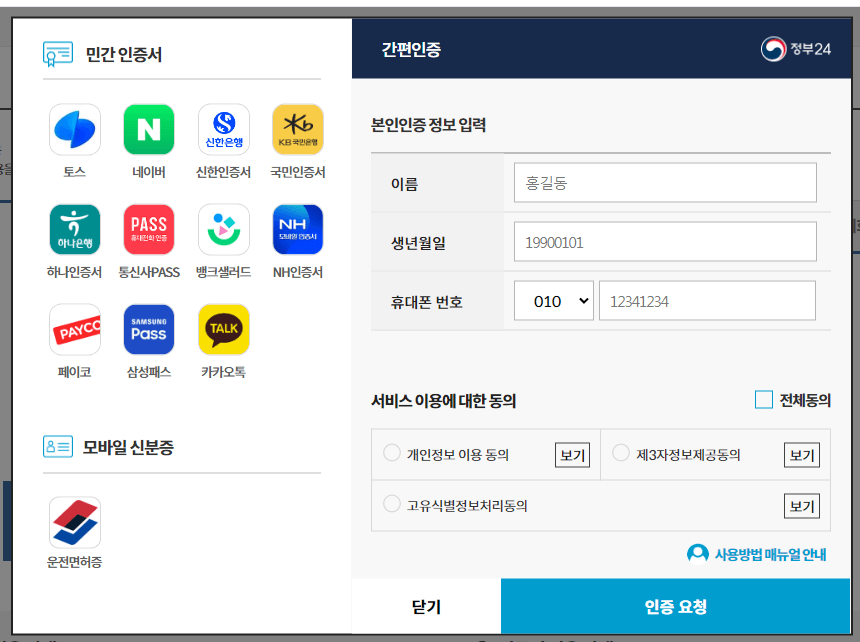Open the phone prefix 010 dropdown
Screen dimensions: 860x642
click(x=554, y=300)
